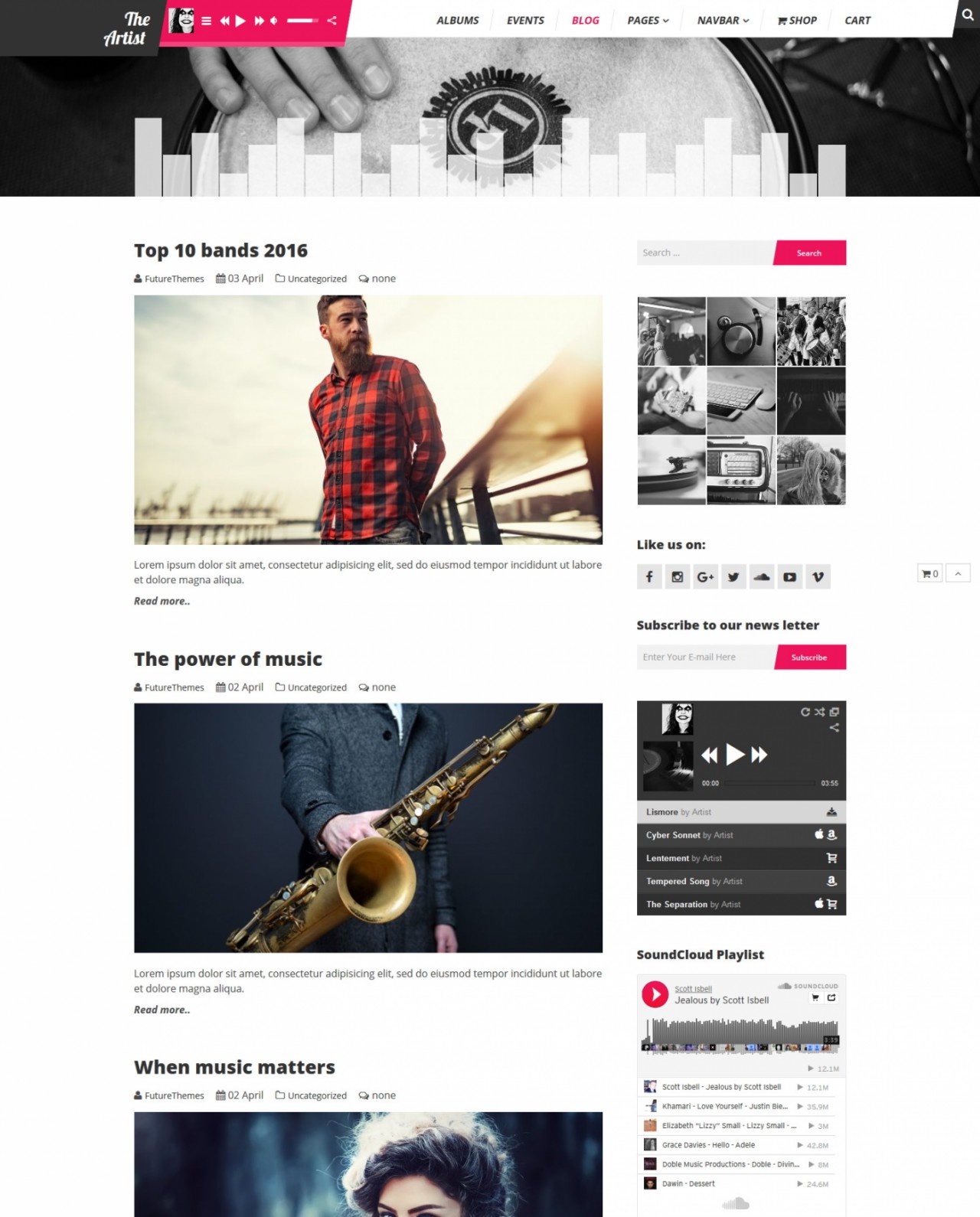Viewport: 980px width, 1217px height.
Task: Open the Instagram social icon
Action: click(x=678, y=576)
